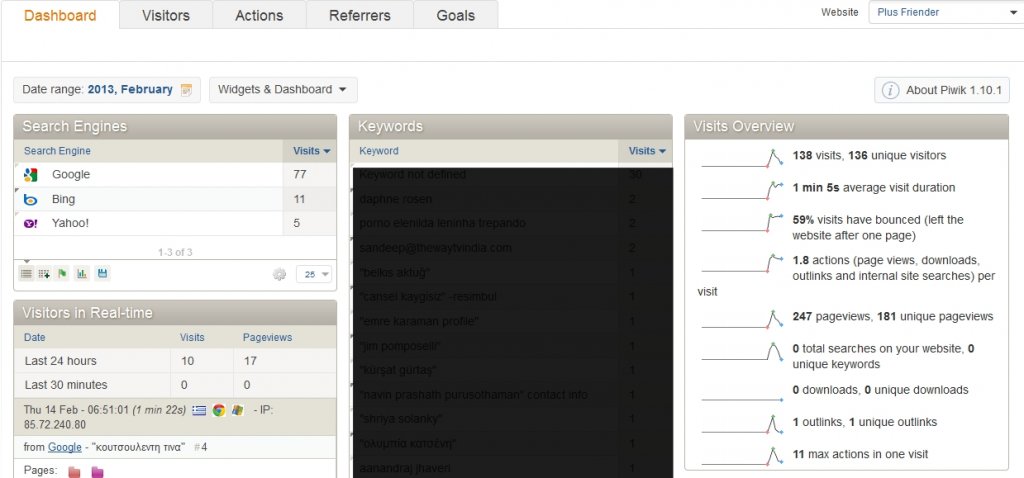The height and width of the screenshot is (478, 1024).
Task: Click the sparkline for average visit duration
Action: coord(742,189)
